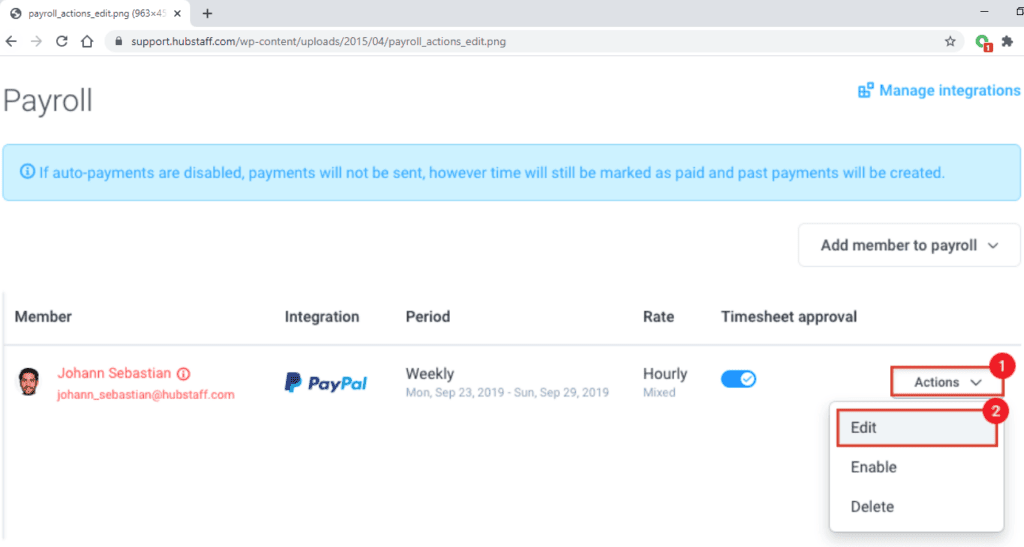Open the extensions puzzle icon
1024x547 pixels.
[x=1008, y=41]
